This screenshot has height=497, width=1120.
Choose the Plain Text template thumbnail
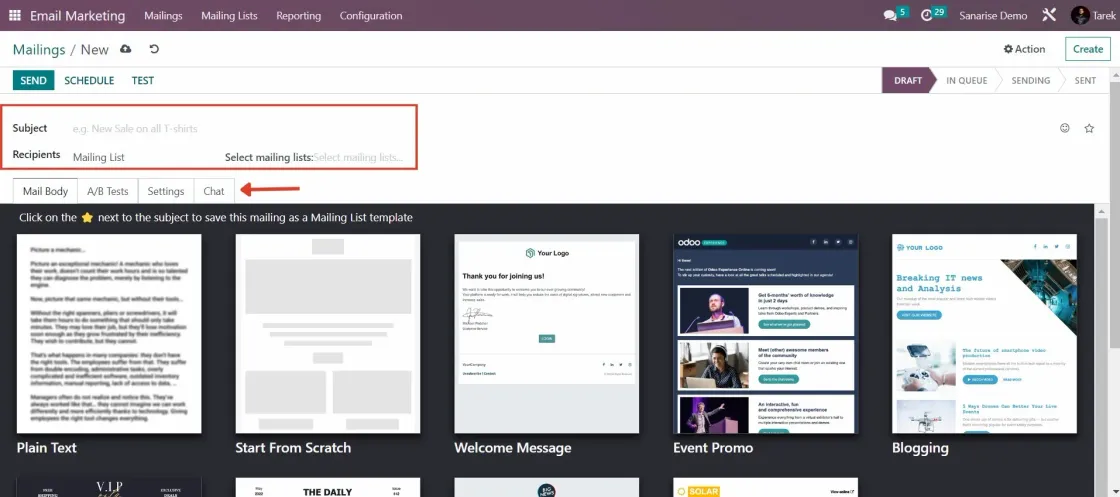pos(109,333)
